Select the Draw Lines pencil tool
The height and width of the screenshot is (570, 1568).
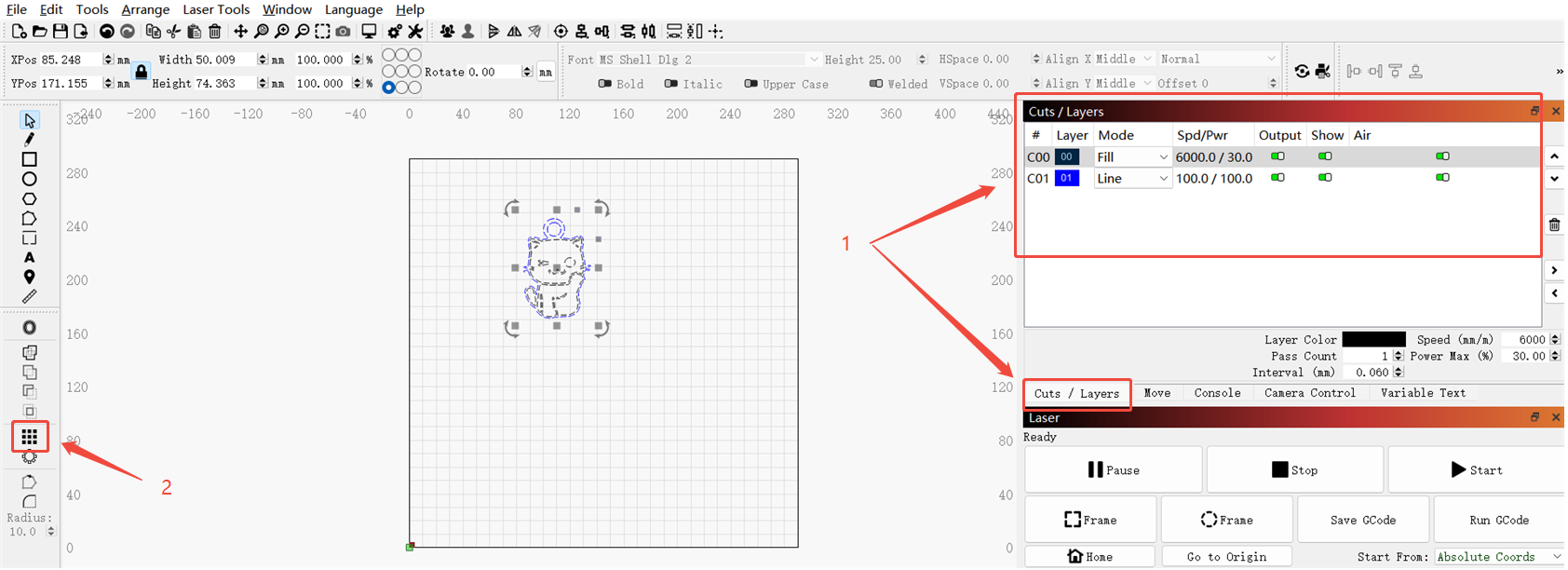click(x=29, y=140)
